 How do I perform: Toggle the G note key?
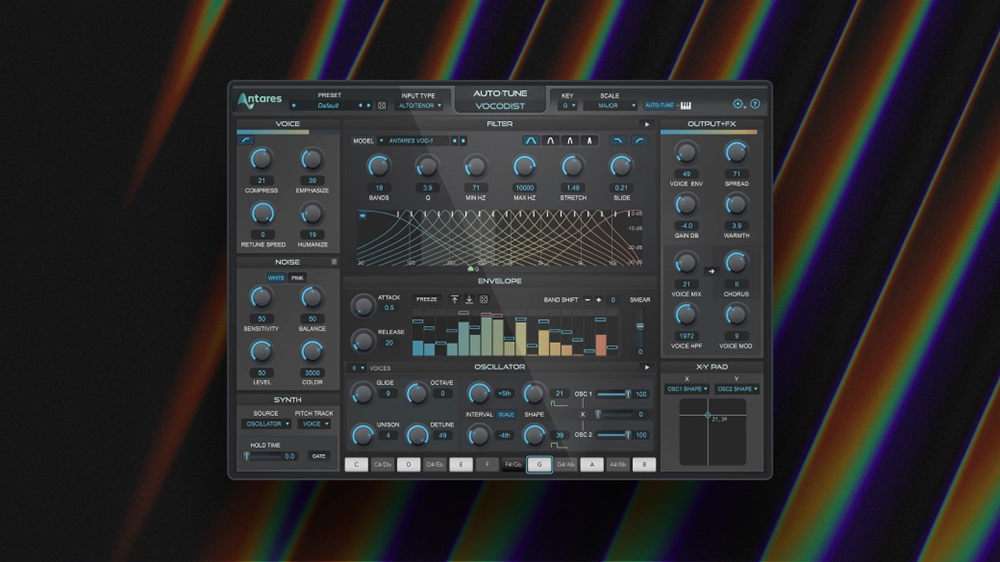pos(539,464)
